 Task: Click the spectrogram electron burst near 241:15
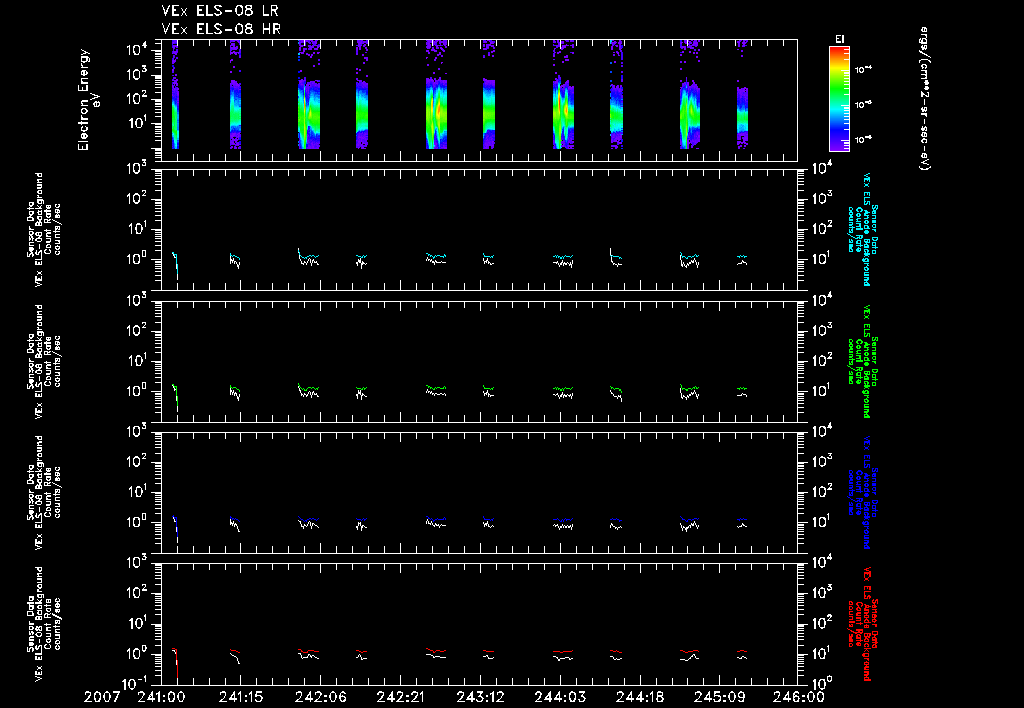tap(235, 95)
